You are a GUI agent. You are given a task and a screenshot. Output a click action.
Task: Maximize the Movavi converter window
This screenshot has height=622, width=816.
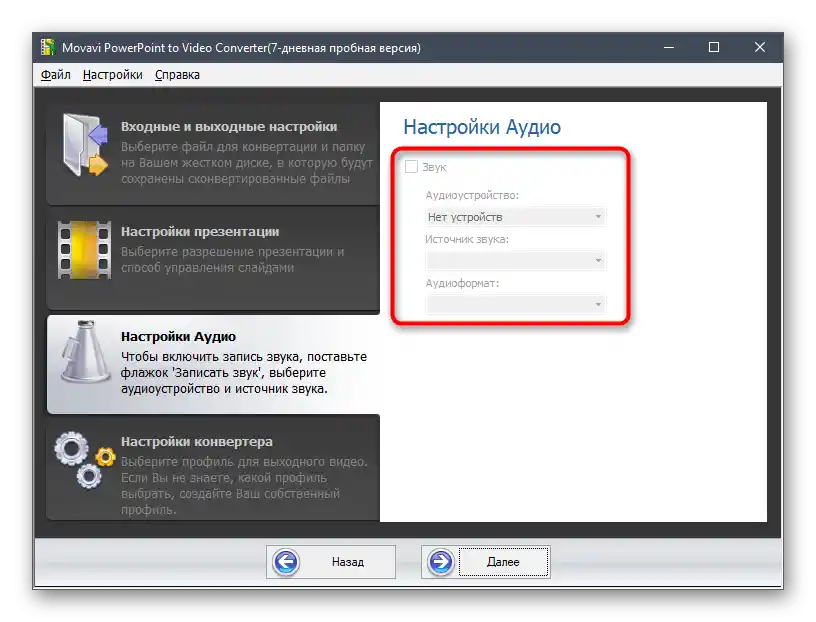[x=714, y=47]
